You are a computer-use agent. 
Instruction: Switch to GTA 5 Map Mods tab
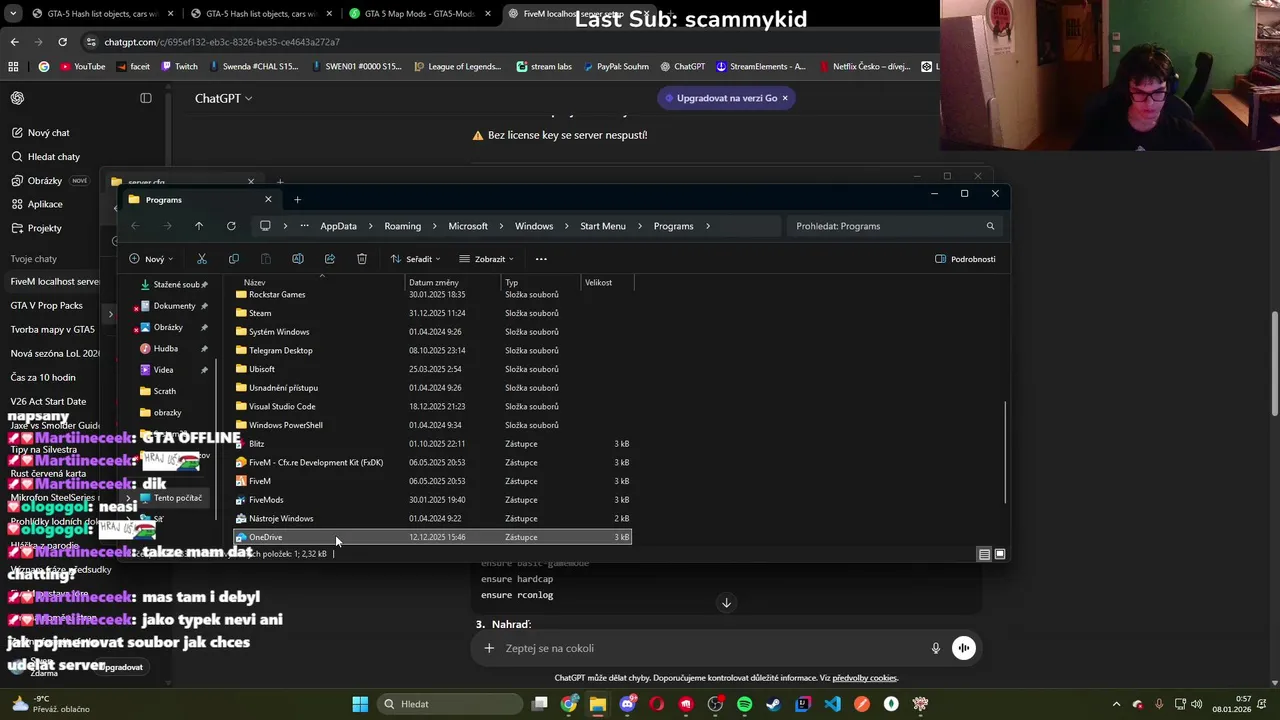[418, 14]
